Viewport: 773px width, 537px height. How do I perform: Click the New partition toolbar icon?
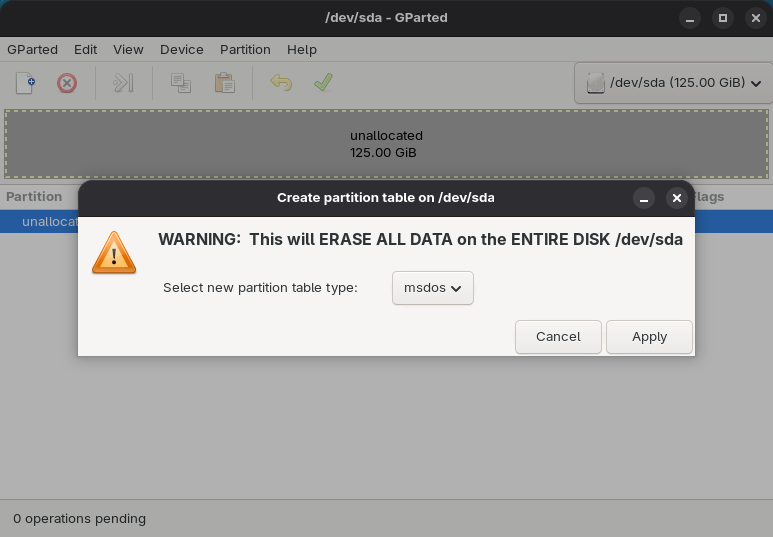pyautogui.click(x=26, y=83)
